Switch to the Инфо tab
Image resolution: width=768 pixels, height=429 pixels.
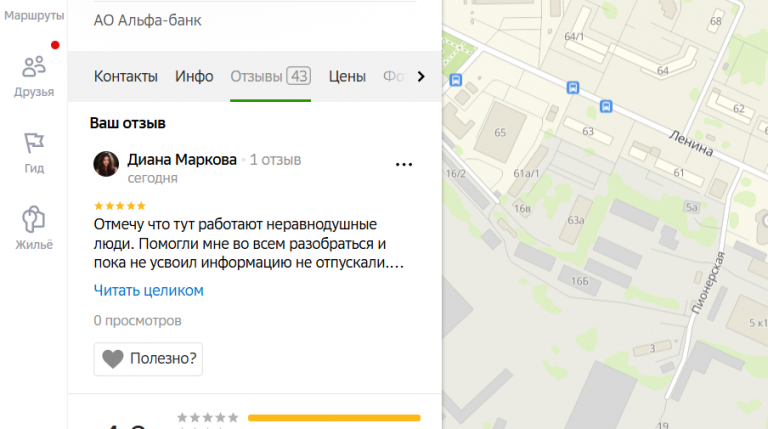point(194,76)
